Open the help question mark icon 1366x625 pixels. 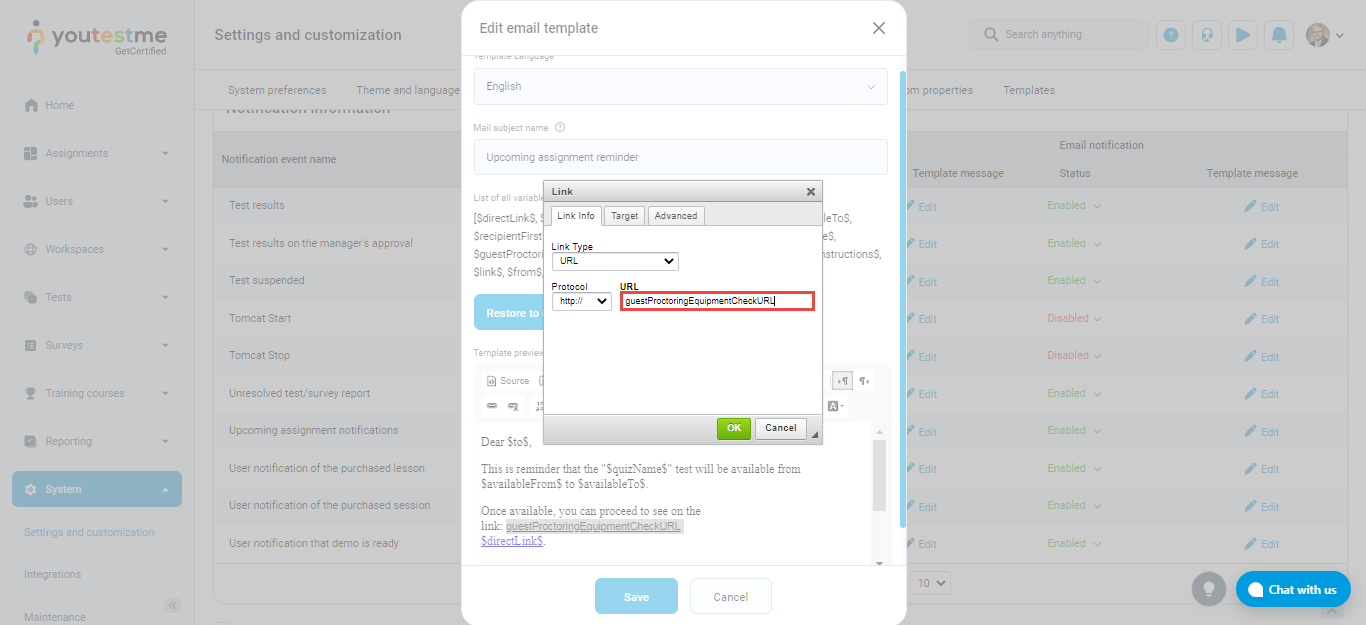tap(1171, 35)
